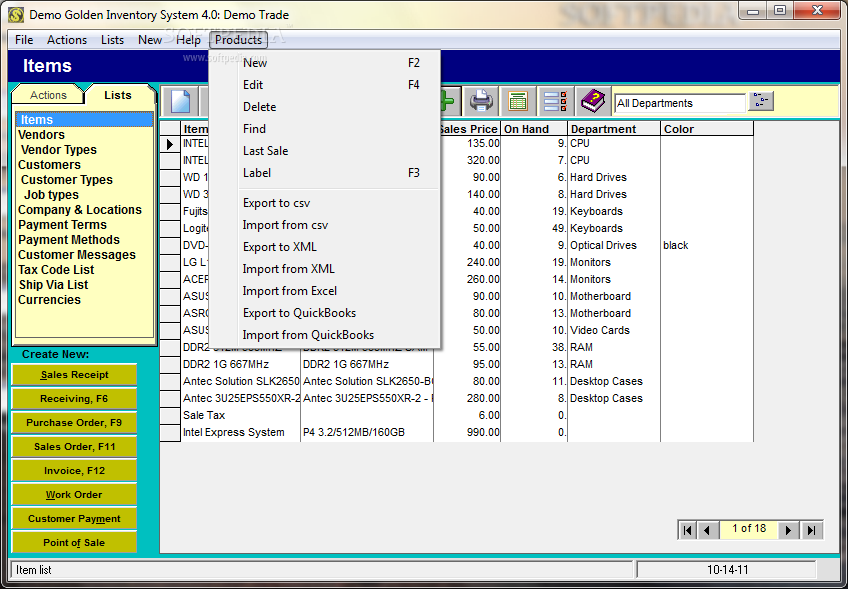Select Import from QuickBooks

324,335
